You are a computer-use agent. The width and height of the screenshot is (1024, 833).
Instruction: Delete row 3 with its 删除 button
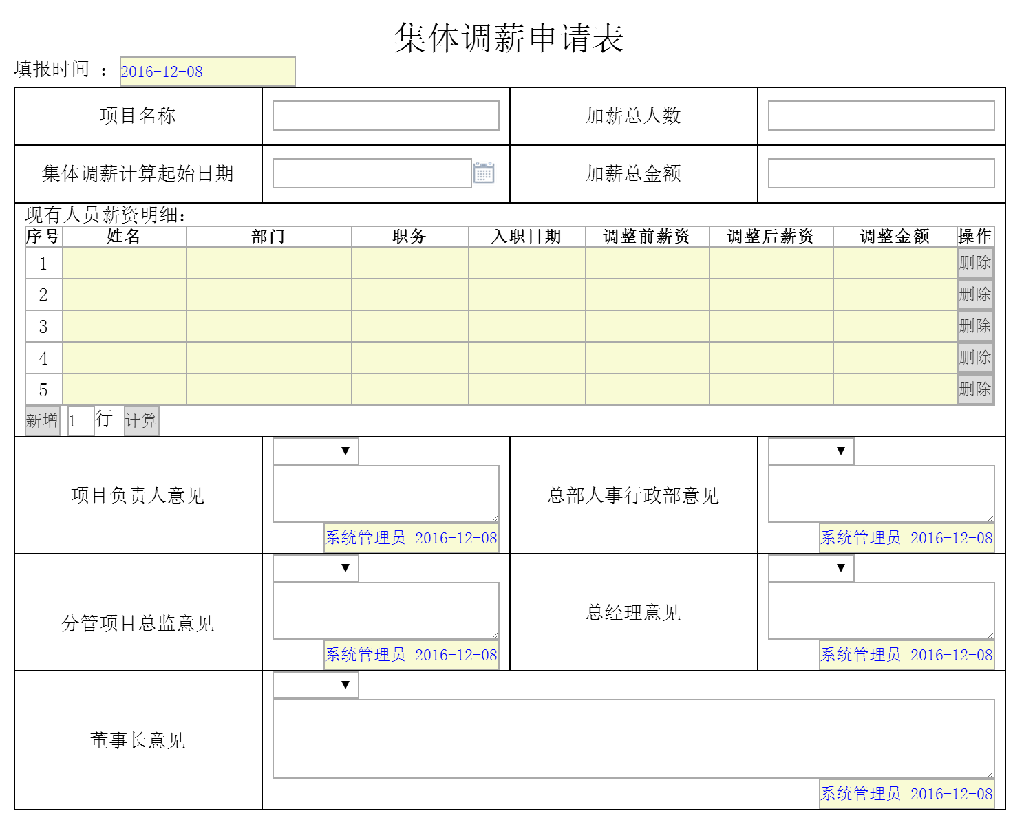click(975, 326)
